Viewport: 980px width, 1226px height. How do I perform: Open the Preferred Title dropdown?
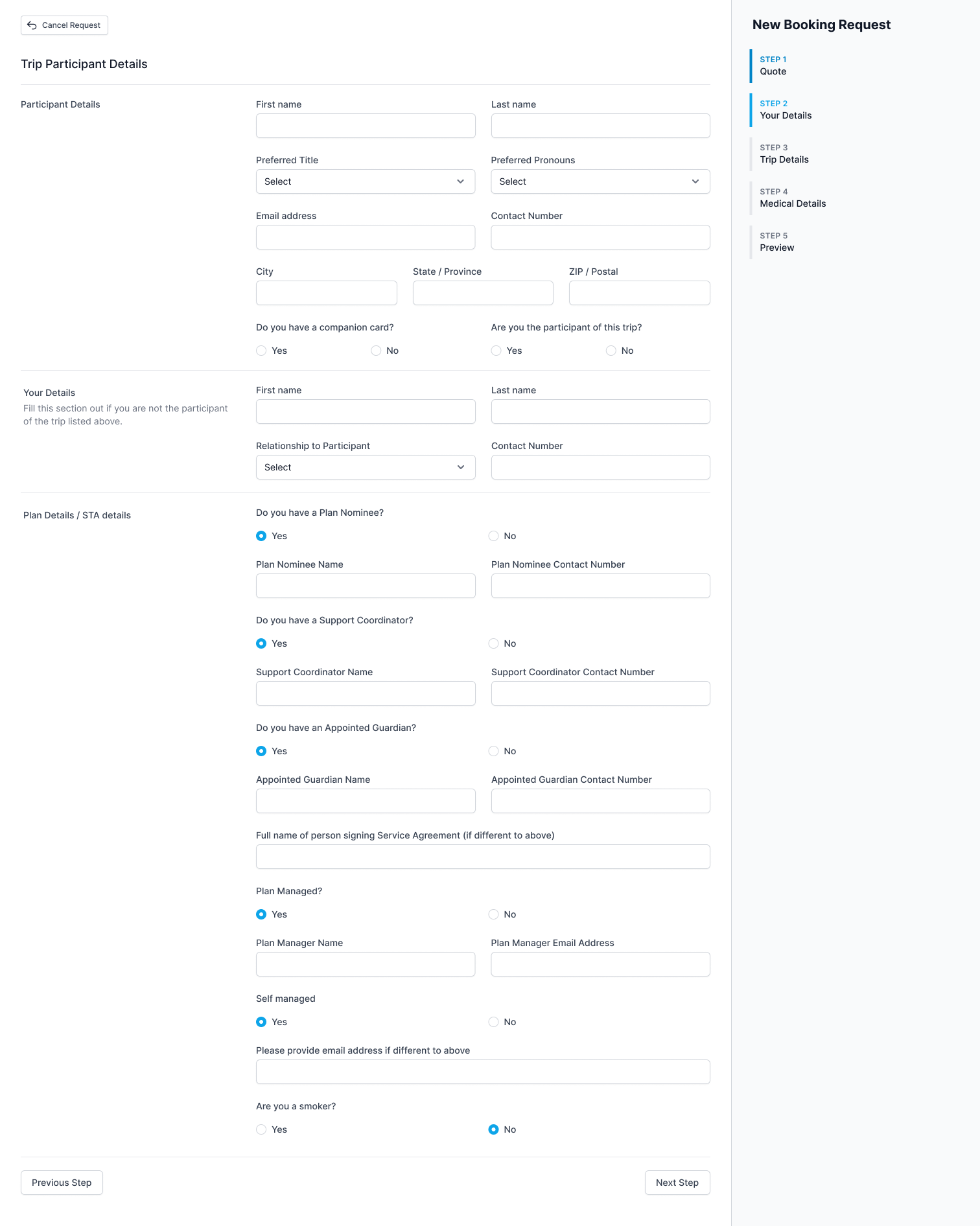[x=366, y=181]
